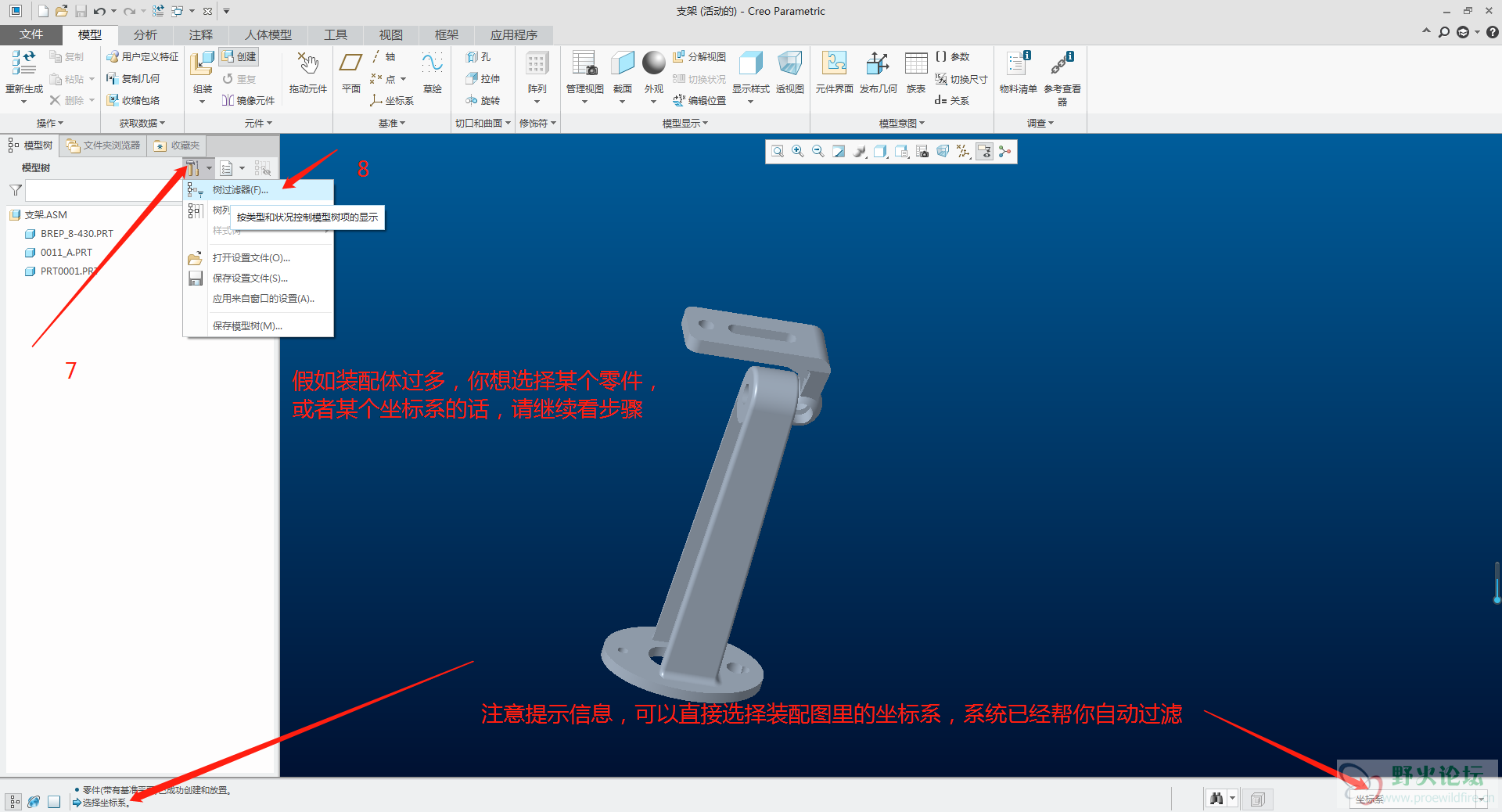
Task: Click the 创建 (Create) component button
Action: click(239, 56)
